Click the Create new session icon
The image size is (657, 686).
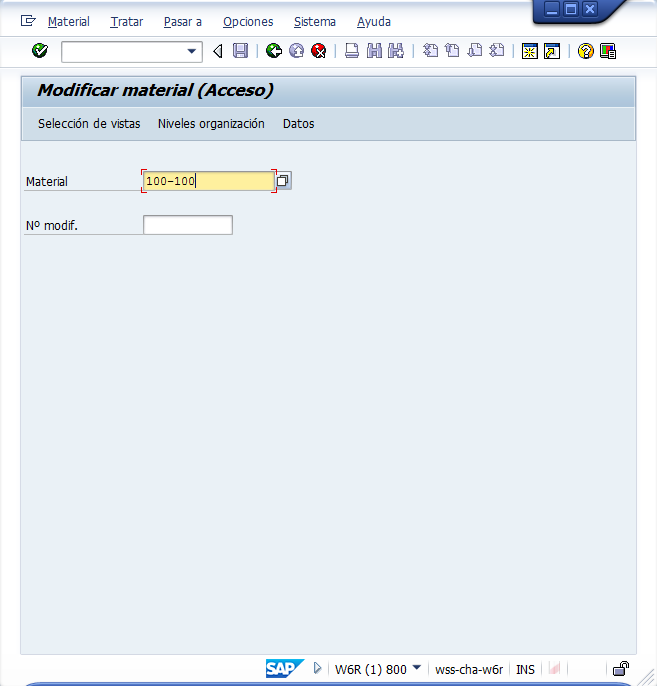pyautogui.click(x=530, y=51)
